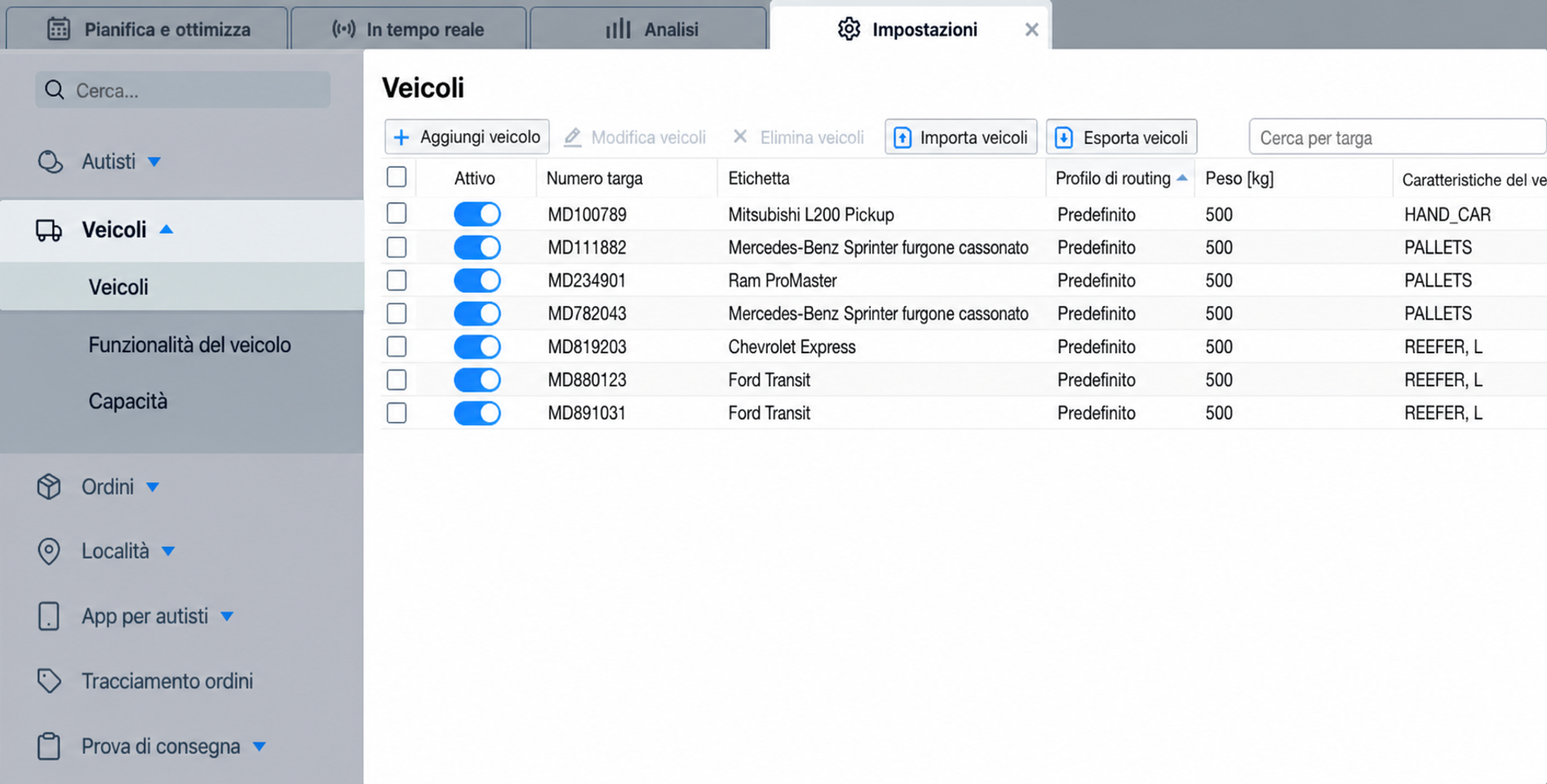1547x784 pixels.
Task: Switch to the Pianifica e ottimizza tab
Action: pyautogui.click(x=148, y=29)
